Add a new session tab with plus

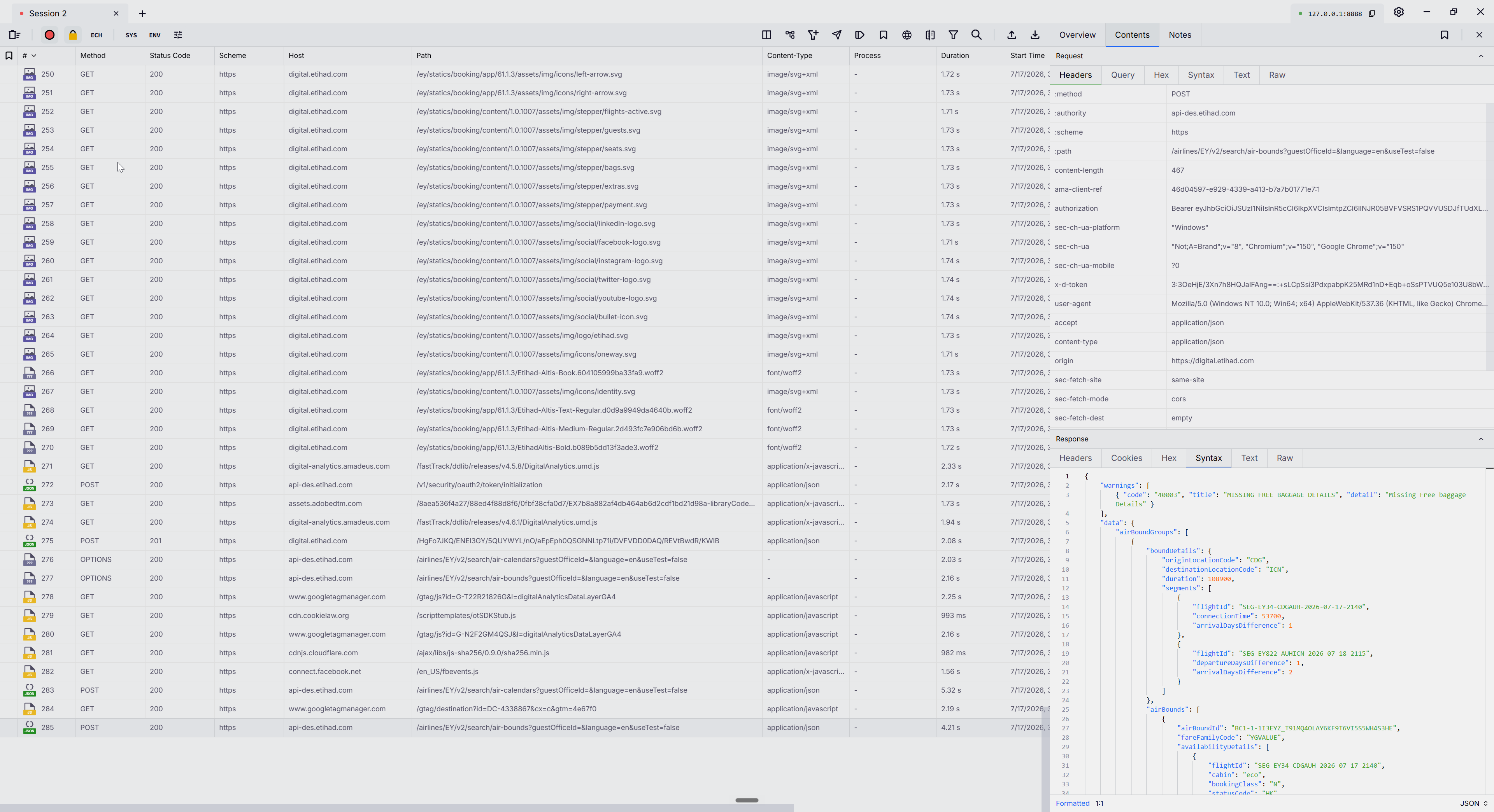point(142,13)
